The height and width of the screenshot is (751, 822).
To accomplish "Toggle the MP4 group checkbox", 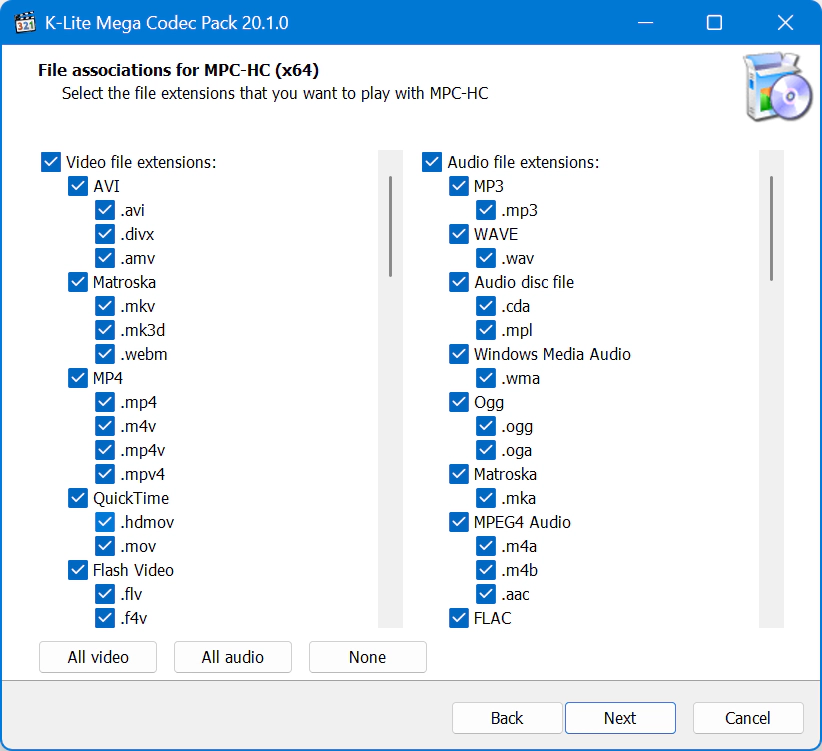I will tap(78, 378).
